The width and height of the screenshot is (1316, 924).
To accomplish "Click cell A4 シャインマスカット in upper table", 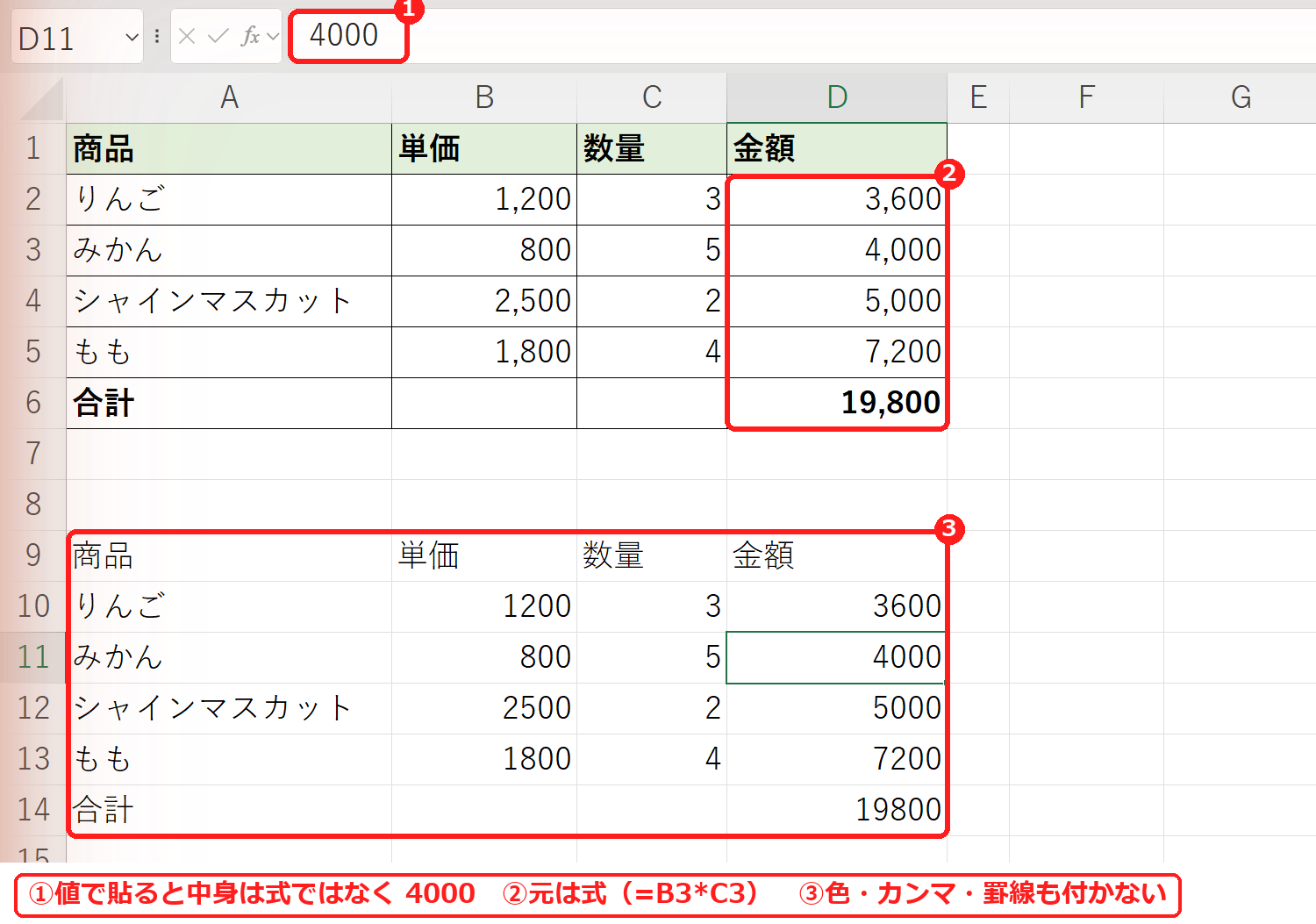I will (x=229, y=301).
